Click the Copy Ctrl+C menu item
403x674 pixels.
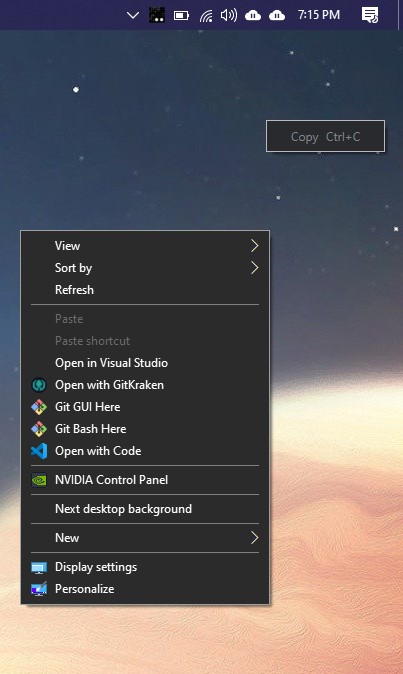pyautogui.click(x=325, y=136)
